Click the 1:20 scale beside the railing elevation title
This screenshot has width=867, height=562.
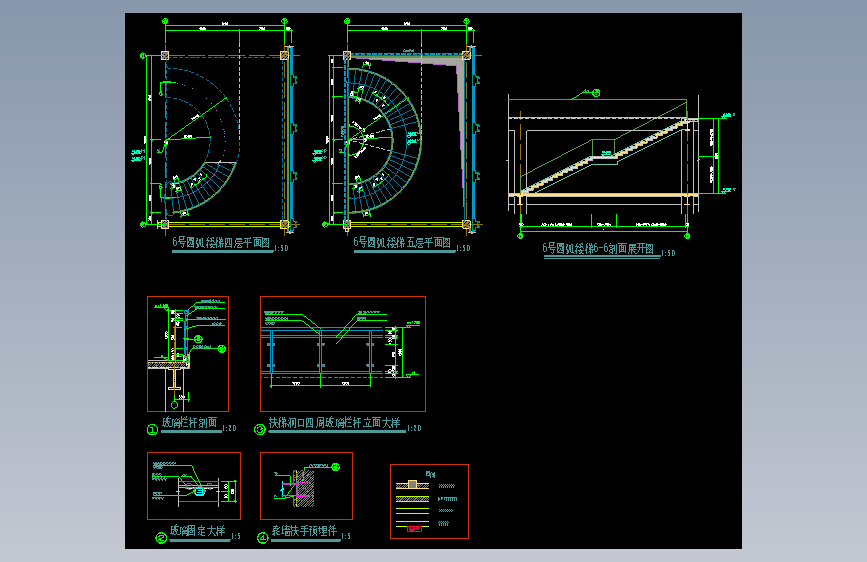414,428
